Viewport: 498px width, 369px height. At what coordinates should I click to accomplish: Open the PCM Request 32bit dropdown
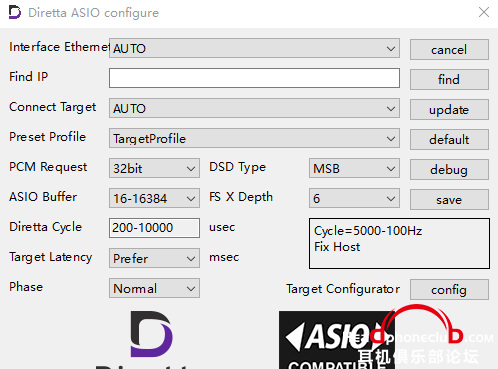154,168
